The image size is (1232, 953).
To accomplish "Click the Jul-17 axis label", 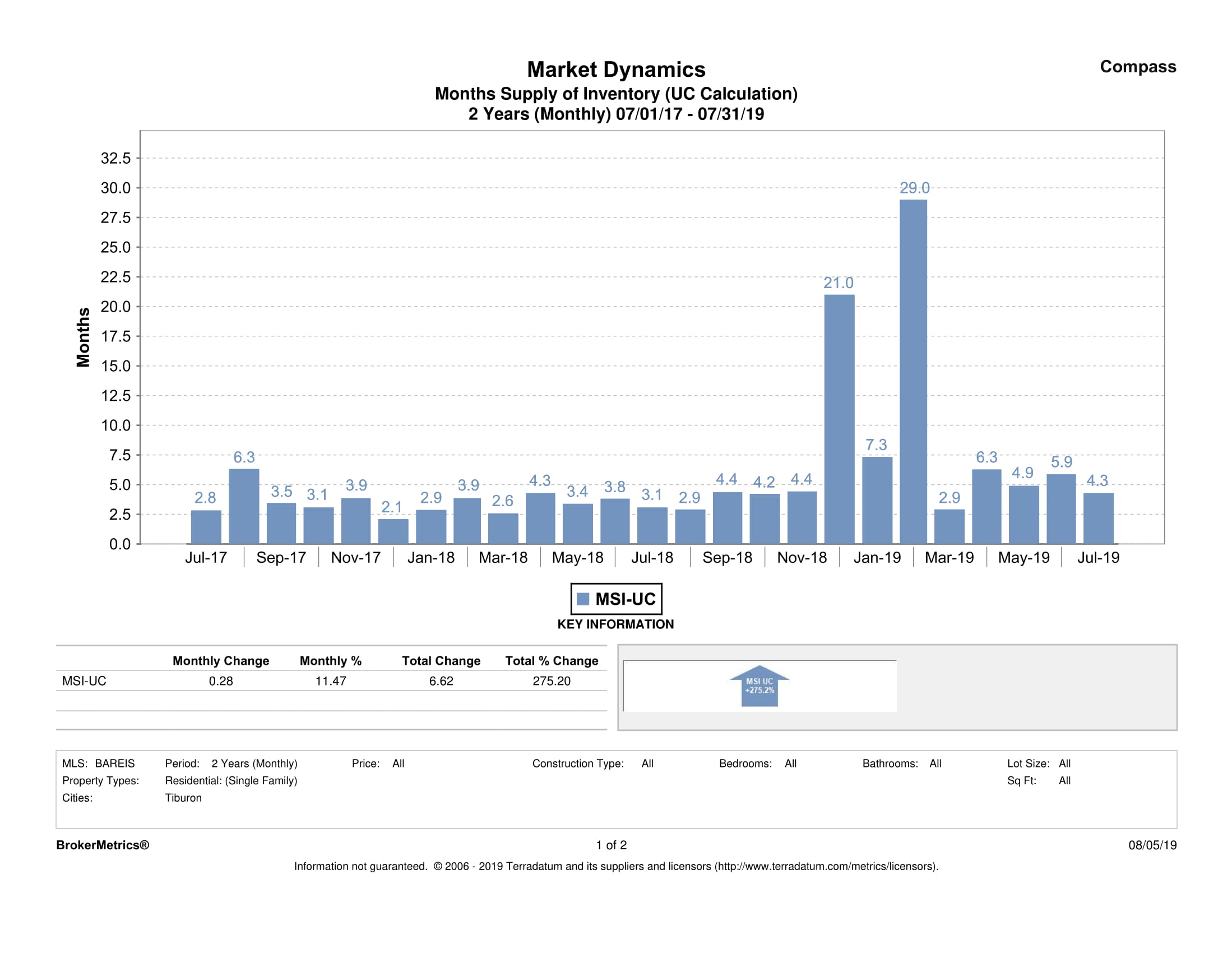I will 206,557.
